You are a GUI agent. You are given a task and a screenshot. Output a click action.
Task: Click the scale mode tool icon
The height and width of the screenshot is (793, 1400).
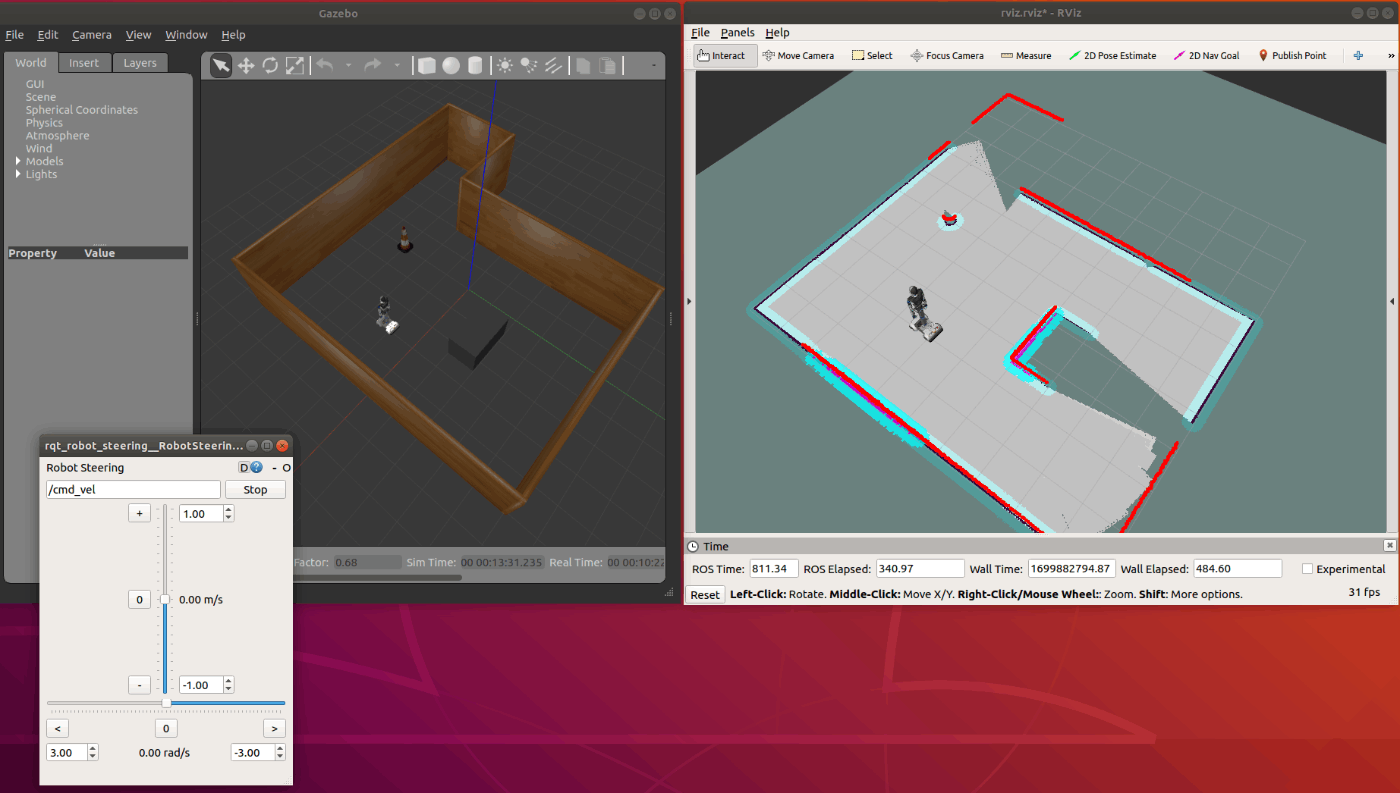(x=295, y=65)
